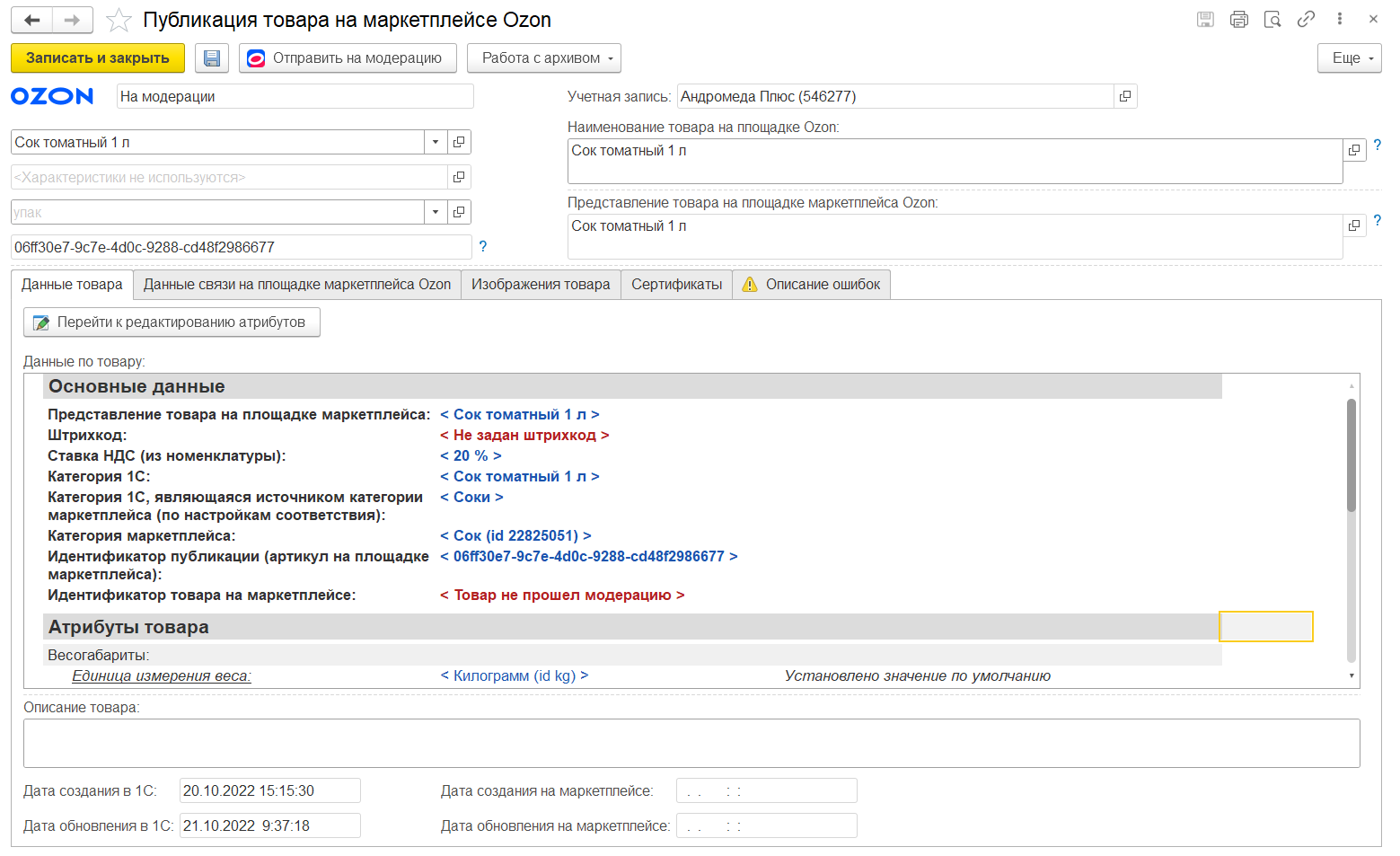
Task: Click the Описание товара text field
Action: [691, 743]
